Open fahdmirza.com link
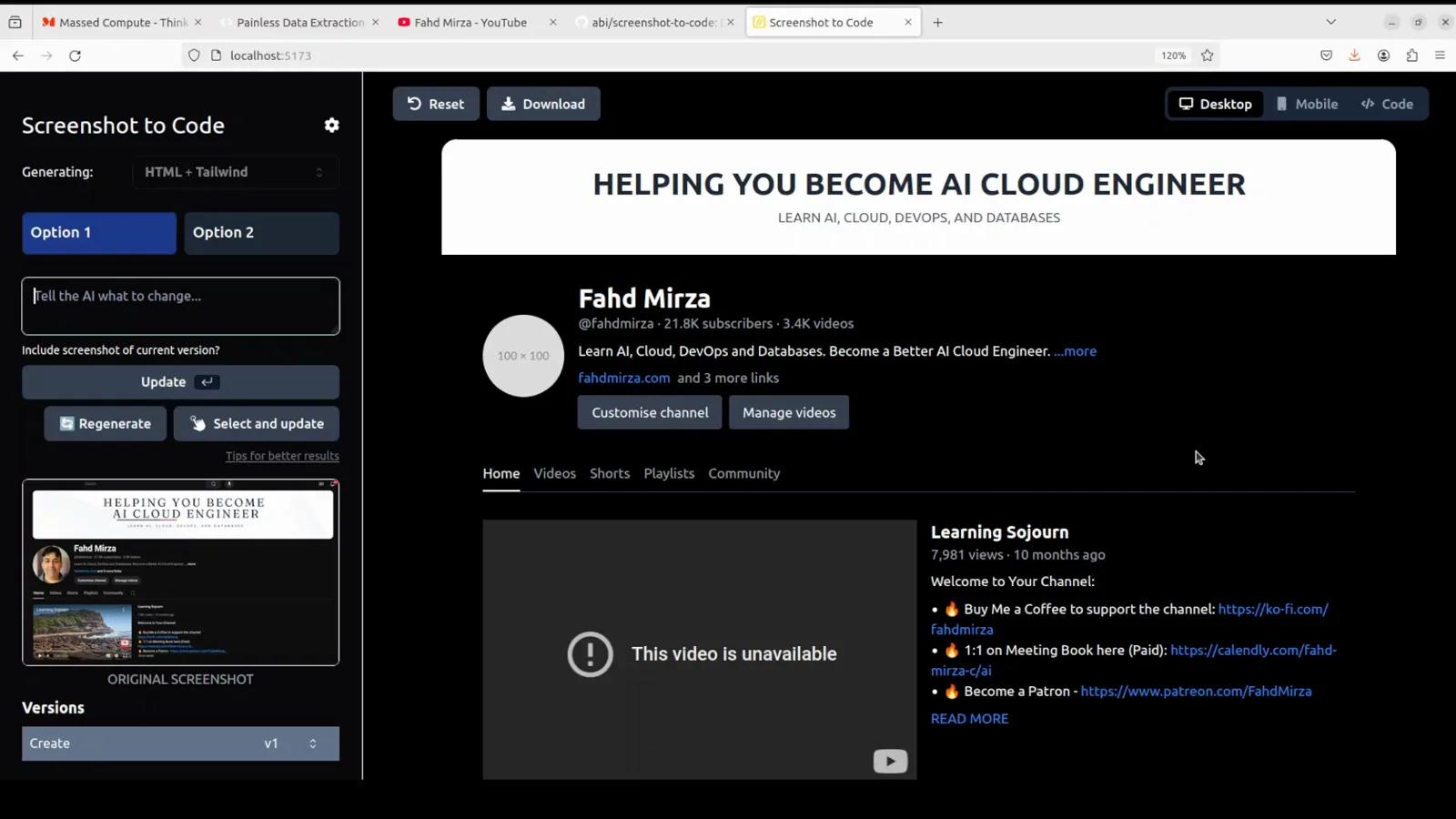 click(x=624, y=378)
